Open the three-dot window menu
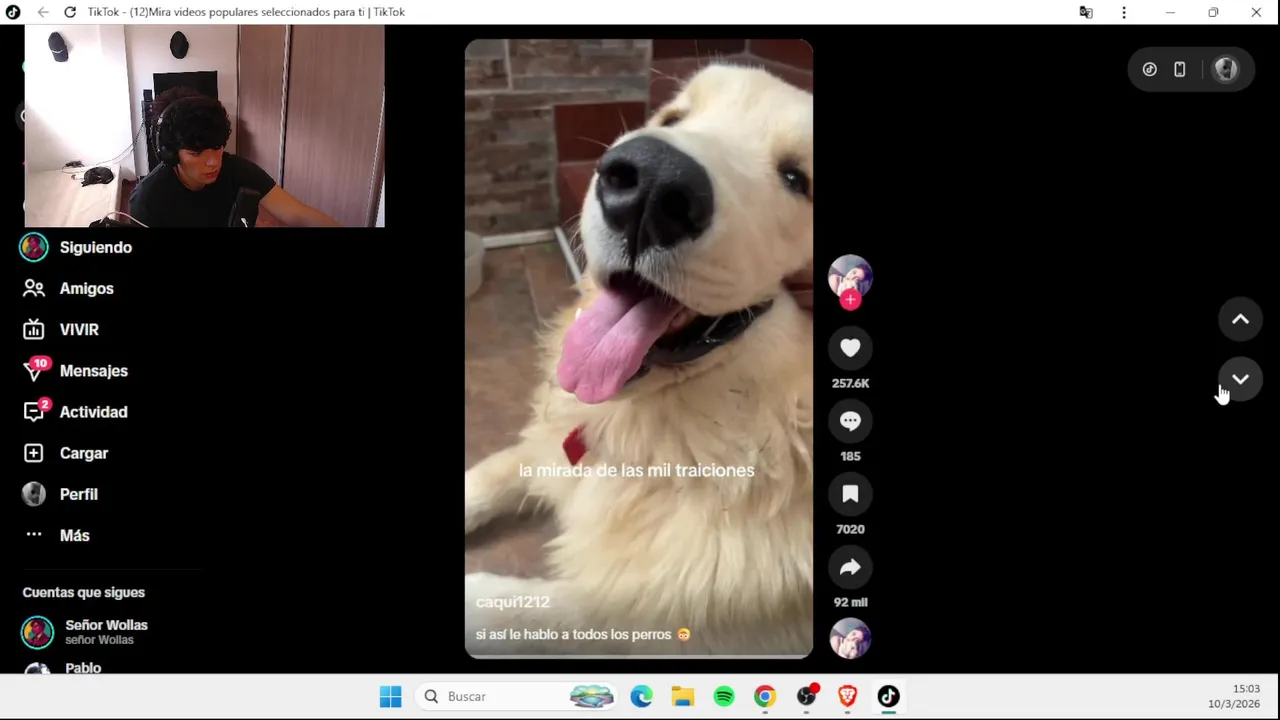The height and width of the screenshot is (720, 1280). [x=1124, y=12]
